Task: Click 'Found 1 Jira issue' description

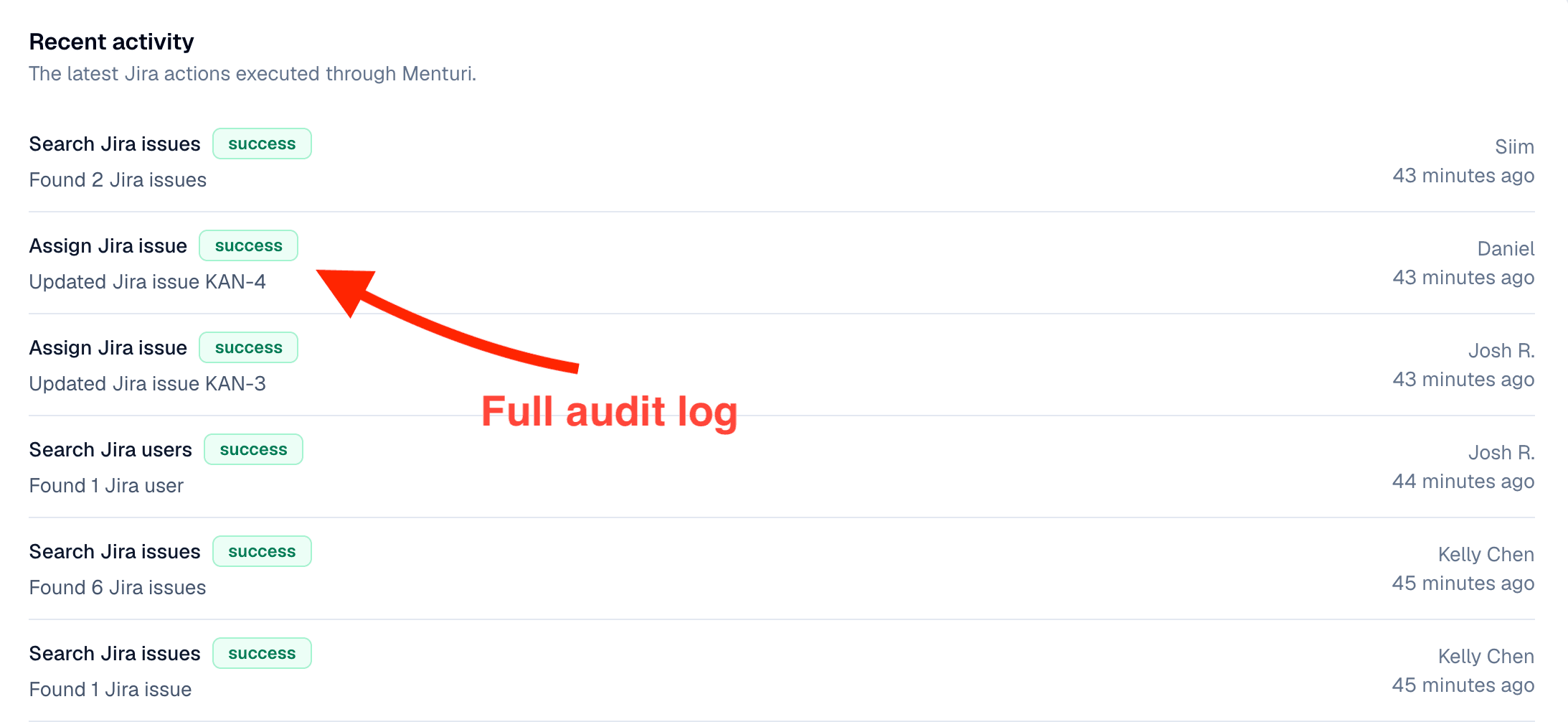Action: (x=110, y=689)
